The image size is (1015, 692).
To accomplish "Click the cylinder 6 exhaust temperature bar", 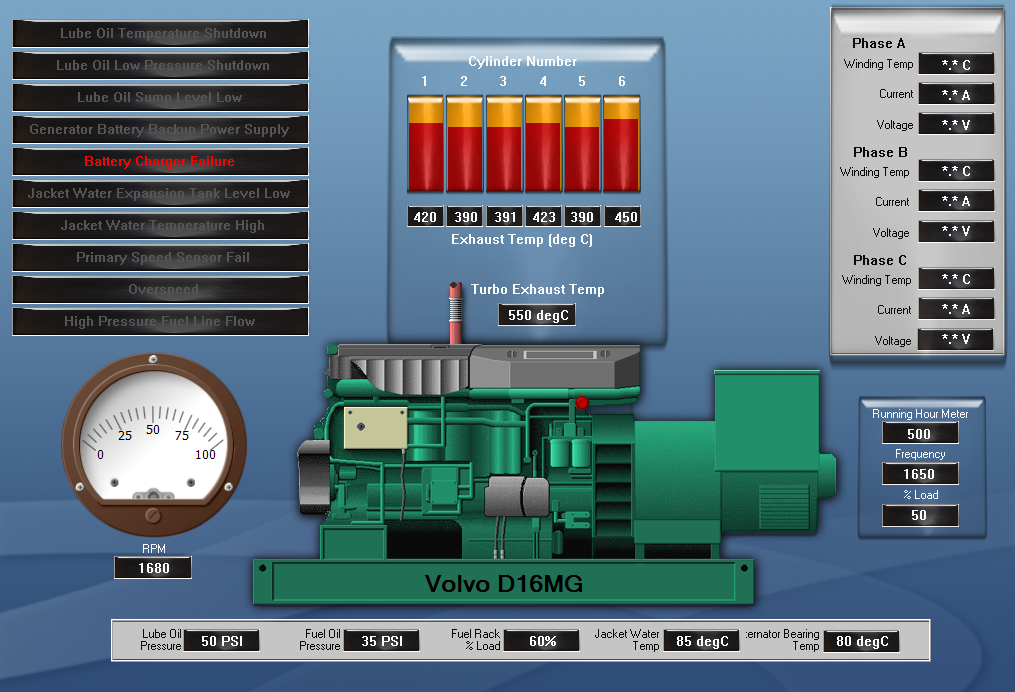I will point(622,144).
